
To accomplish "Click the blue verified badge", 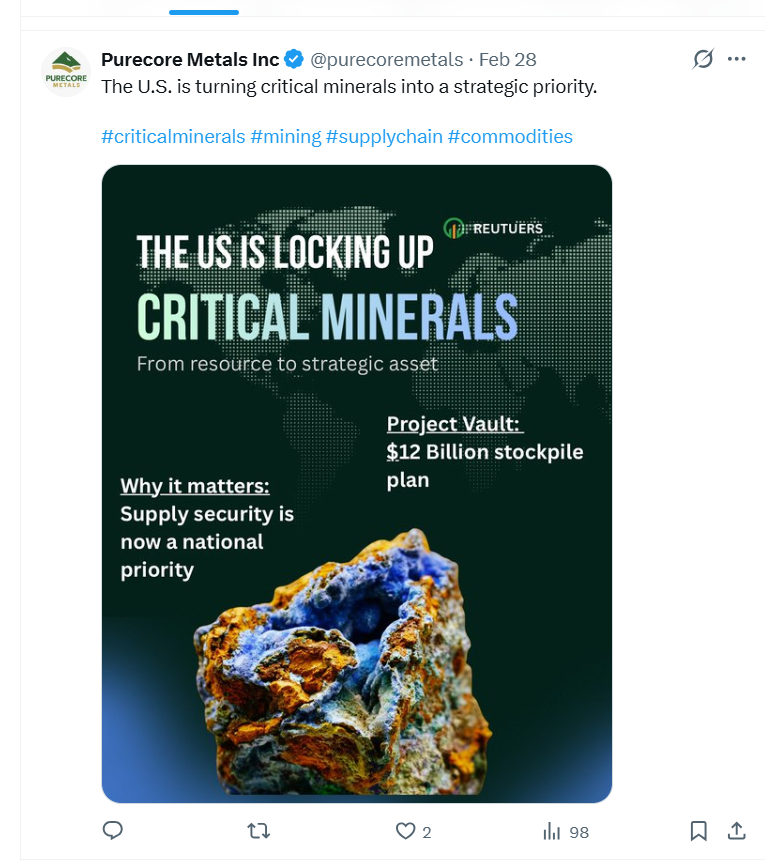I will point(295,59).
